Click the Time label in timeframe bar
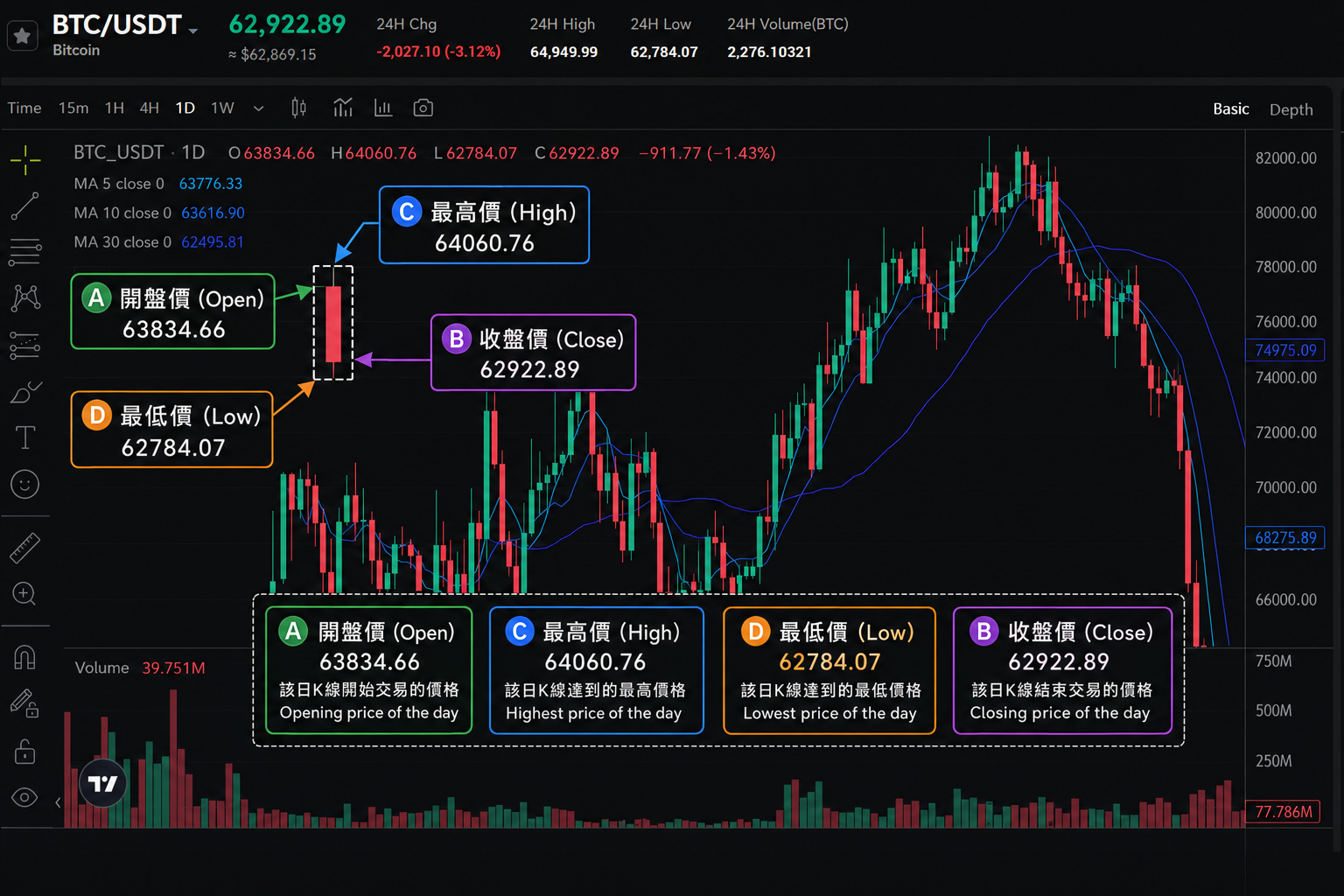The width and height of the screenshot is (1344, 896). [x=24, y=108]
